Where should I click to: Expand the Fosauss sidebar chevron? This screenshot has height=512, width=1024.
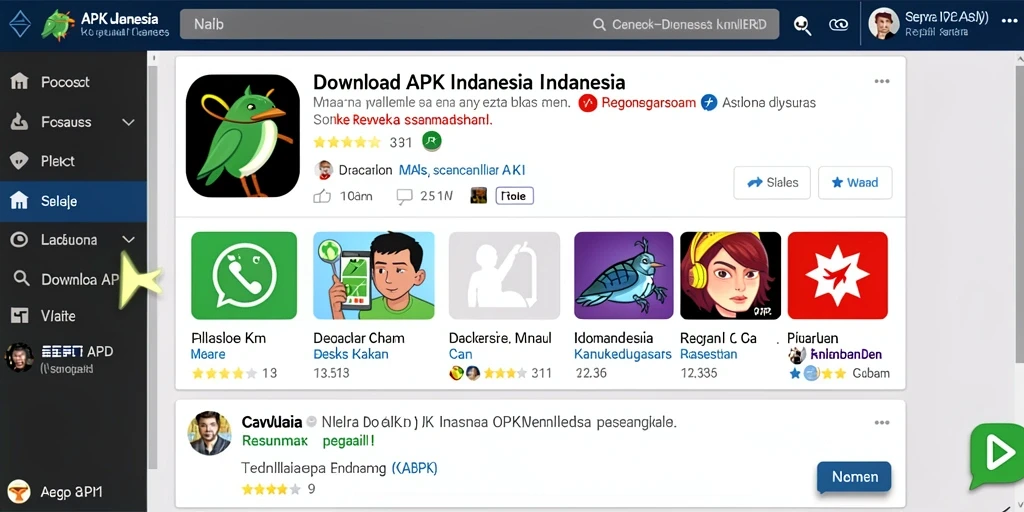click(x=129, y=122)
